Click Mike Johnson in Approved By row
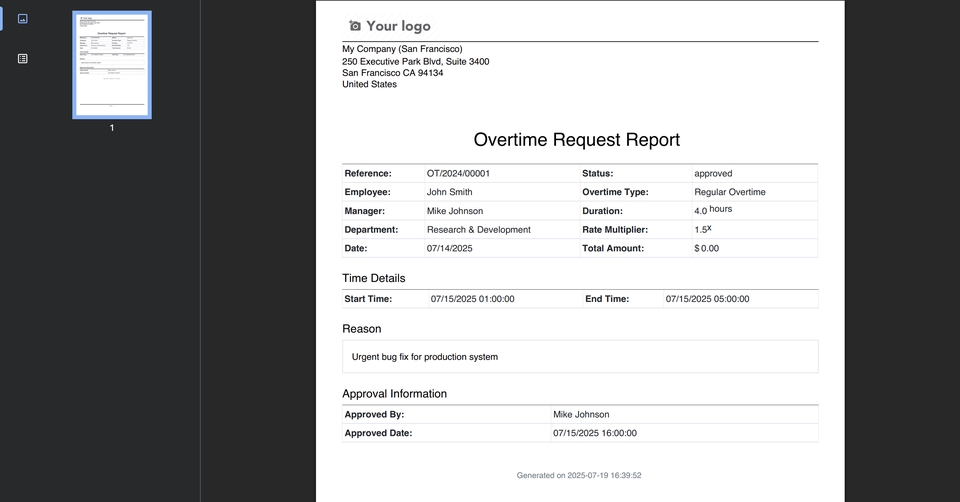 pos(581,414)
